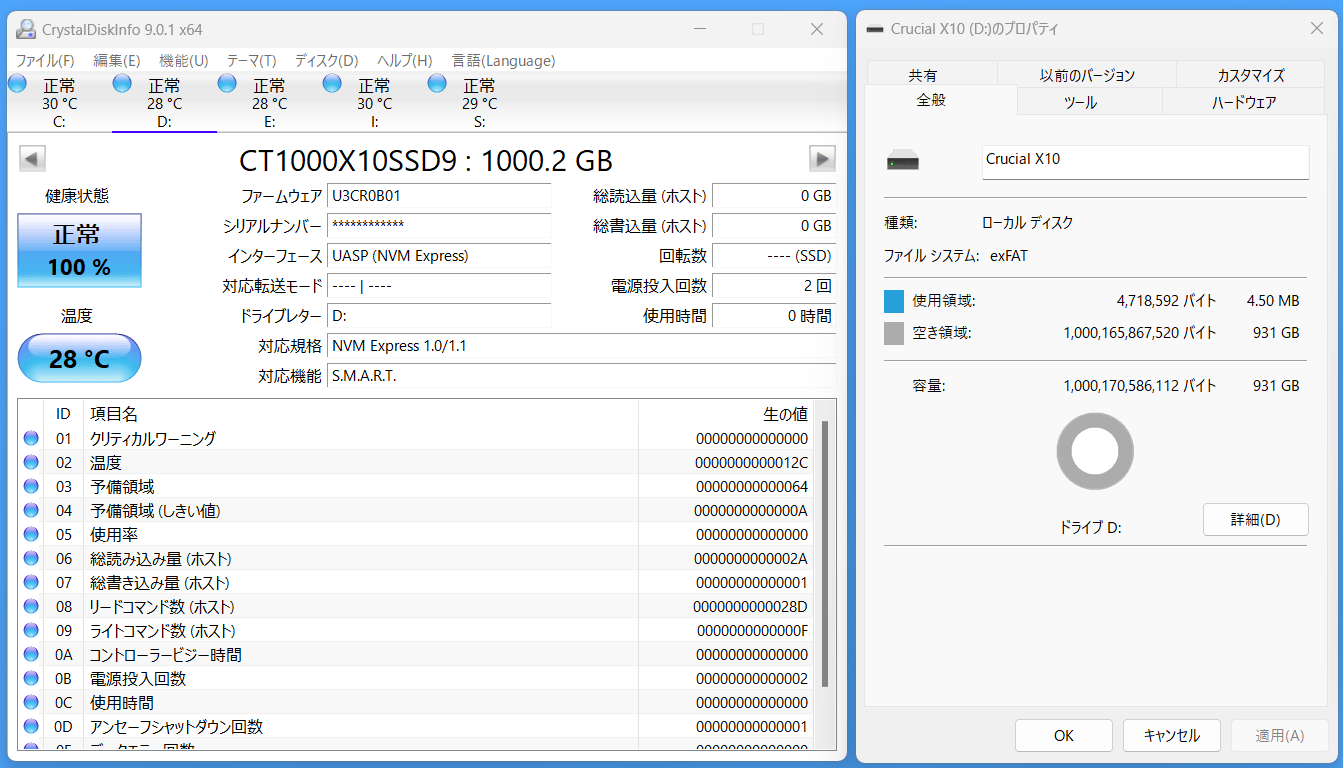Click OK in the Properties dialog
This screenshot has height=768, width=1343.
pyautogui.click(x=1064, y=736)
